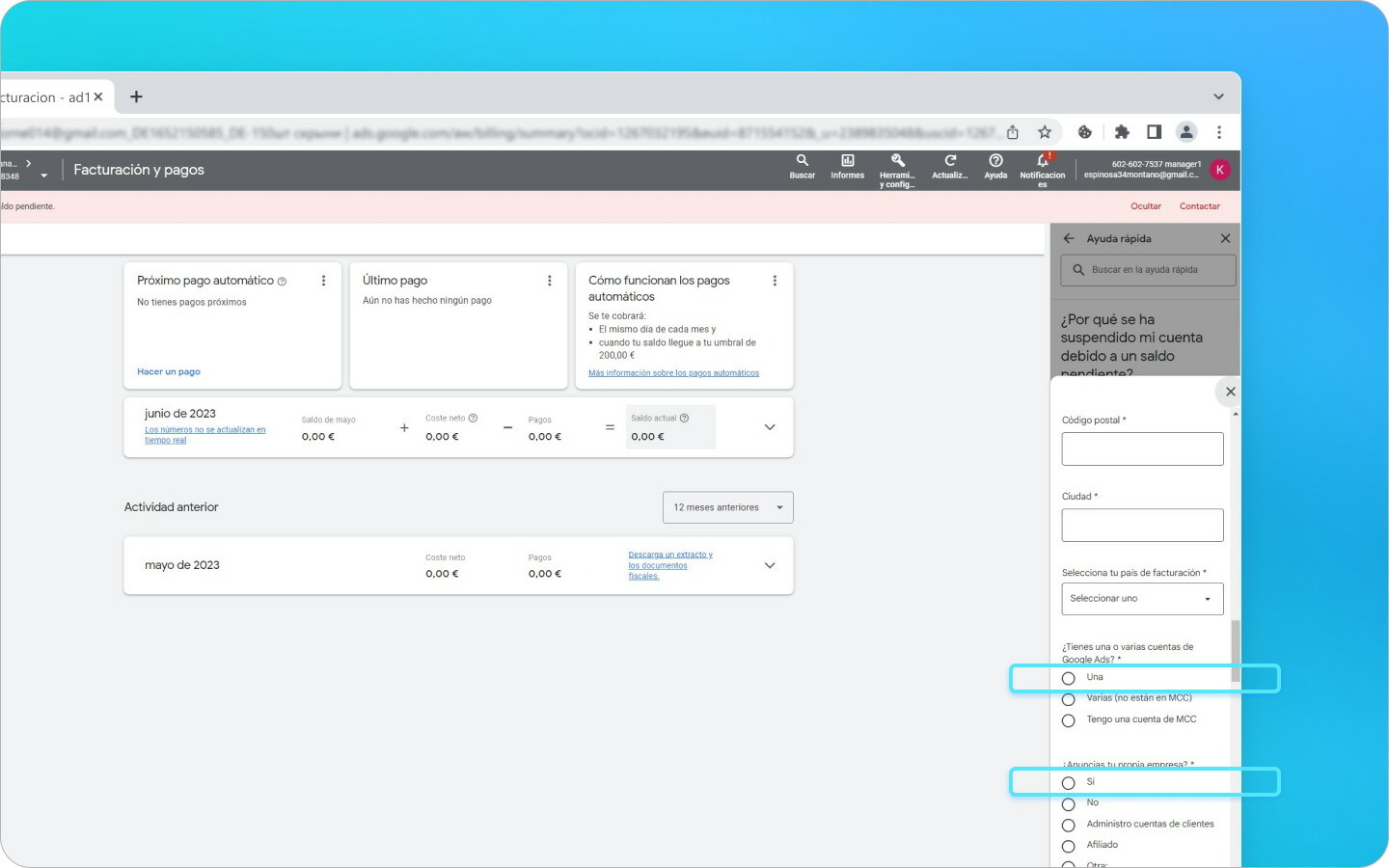Screen dimensions: 1389x868
Task: Go back in Ayuda rápida panel
Action: pyautogui.click(x=1069, y=238)
